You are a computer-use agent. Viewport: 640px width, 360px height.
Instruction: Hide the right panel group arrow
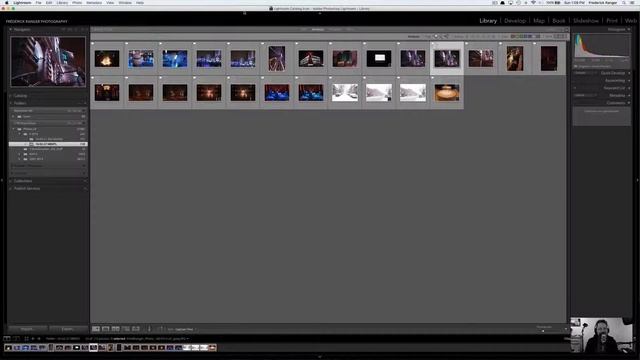pyautogui.click(x=638, y=180)
